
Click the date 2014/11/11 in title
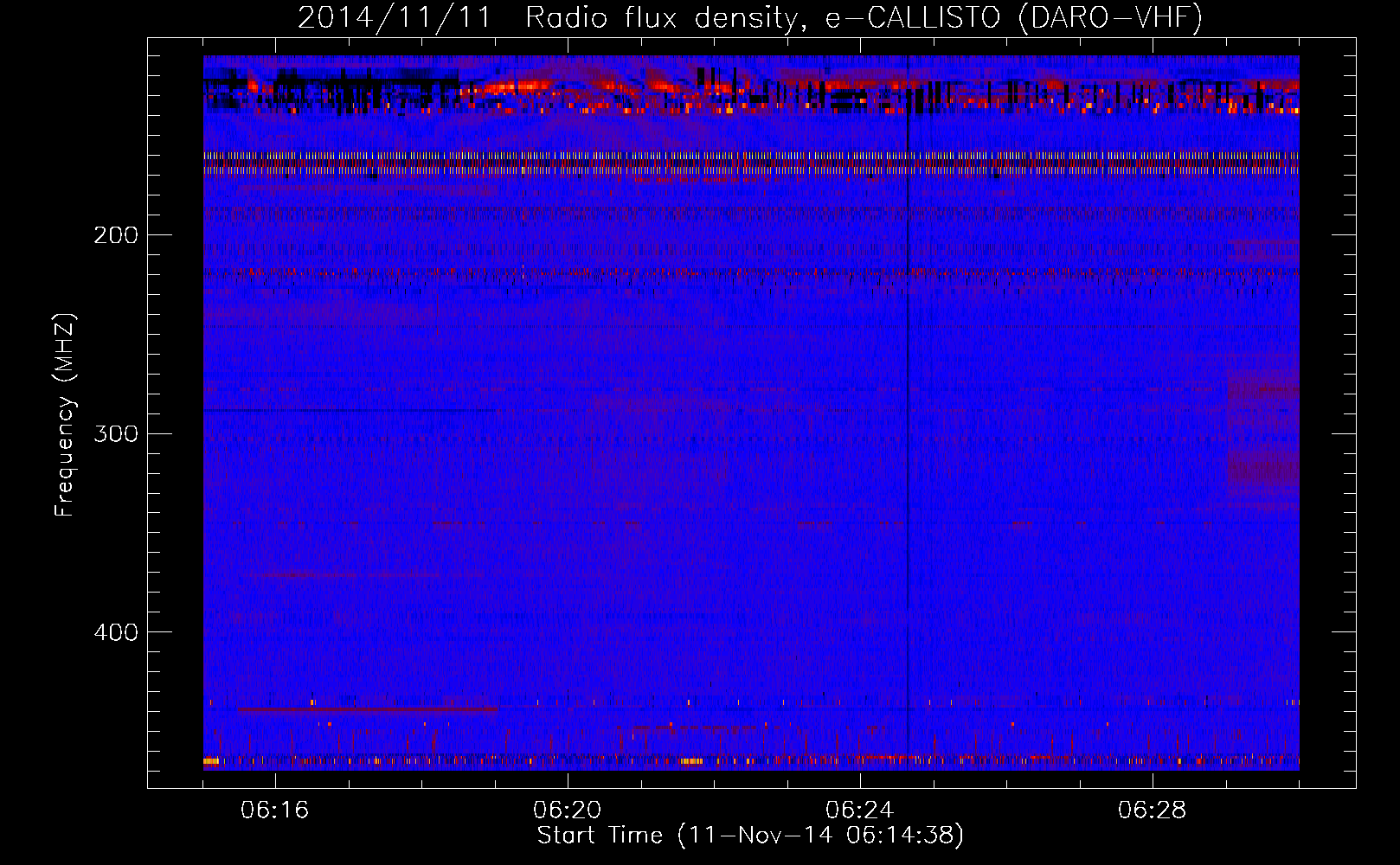[x=395, y=18]
